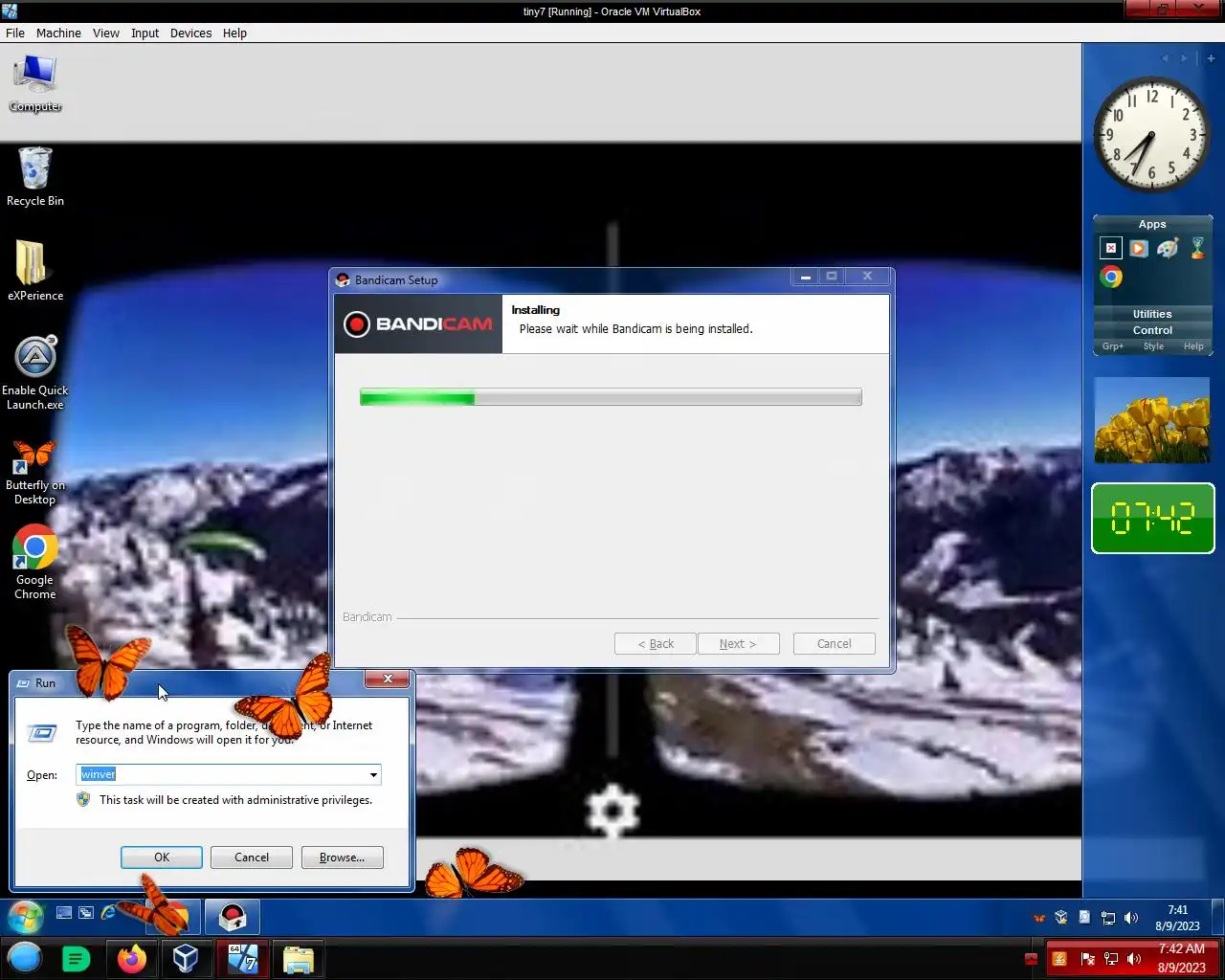Viewport: 1225px width, 980px height.
Task: Open the Computer desktop icon
Action: [x=35, y=83]
